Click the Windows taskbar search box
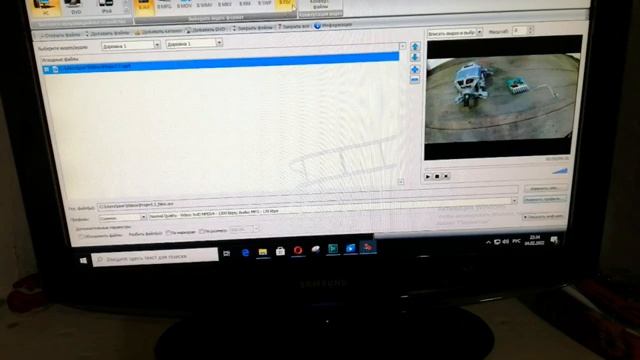The image size is (640, 360). (x=155, y=257)
